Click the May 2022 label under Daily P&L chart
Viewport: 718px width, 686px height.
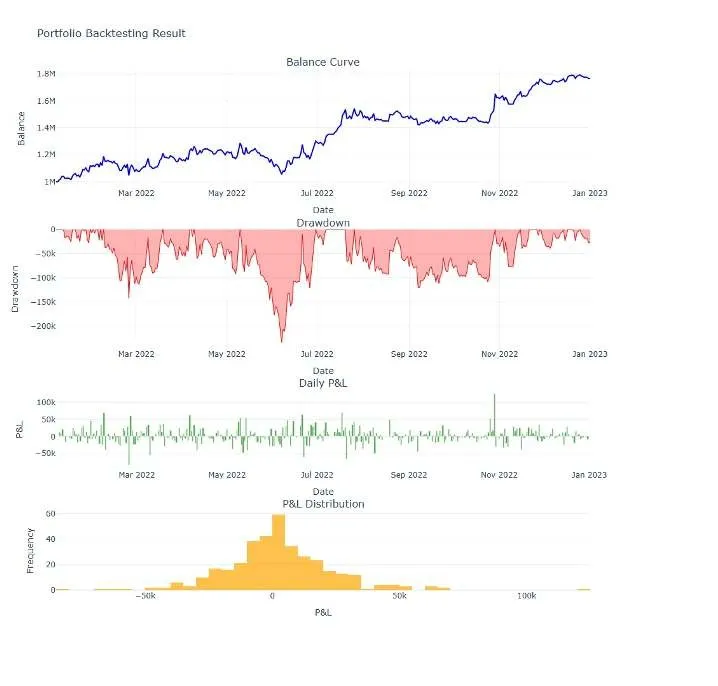coord(227,475)
